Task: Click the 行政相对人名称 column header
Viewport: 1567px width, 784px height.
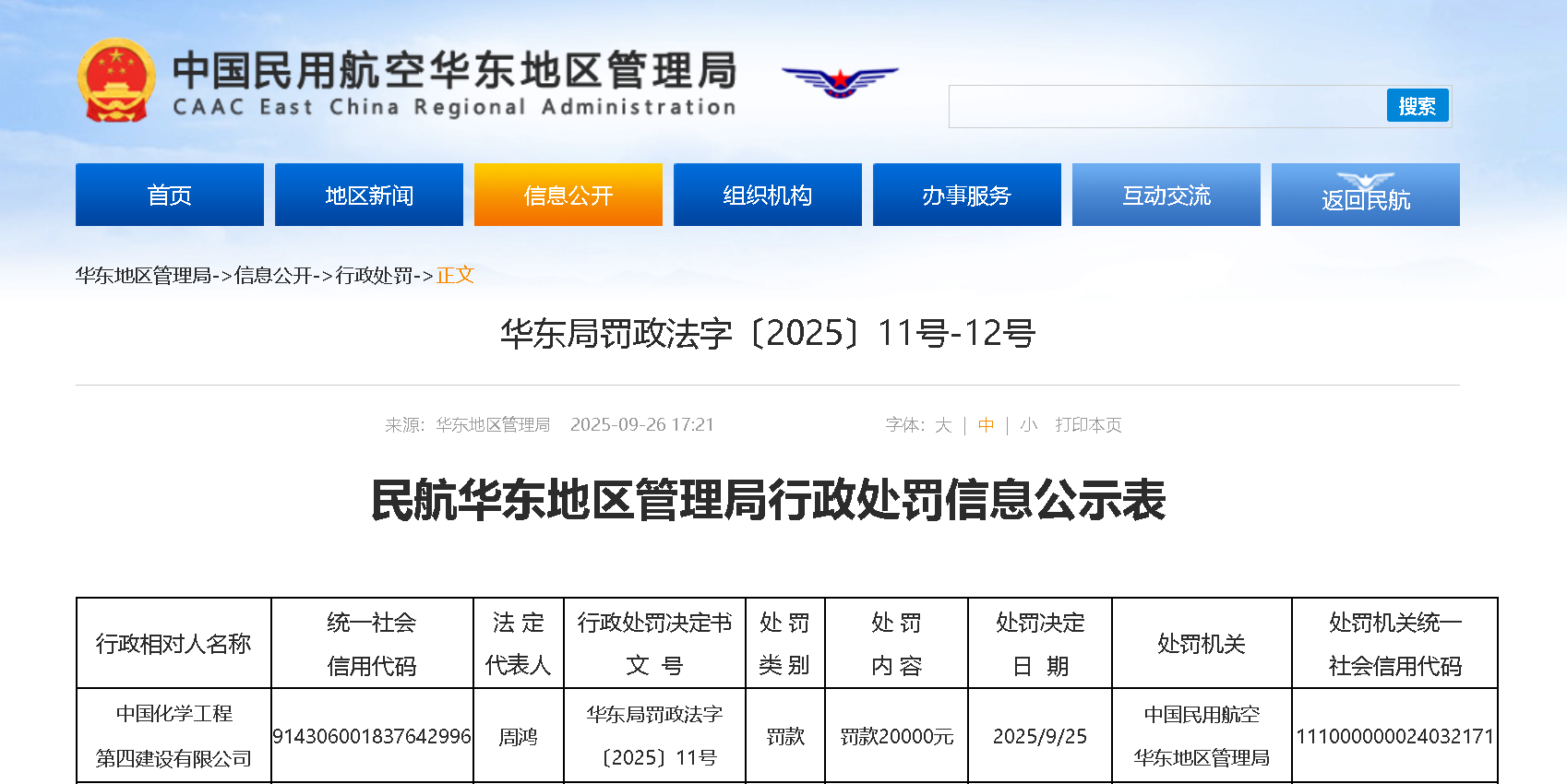Action: coord(173,644)
